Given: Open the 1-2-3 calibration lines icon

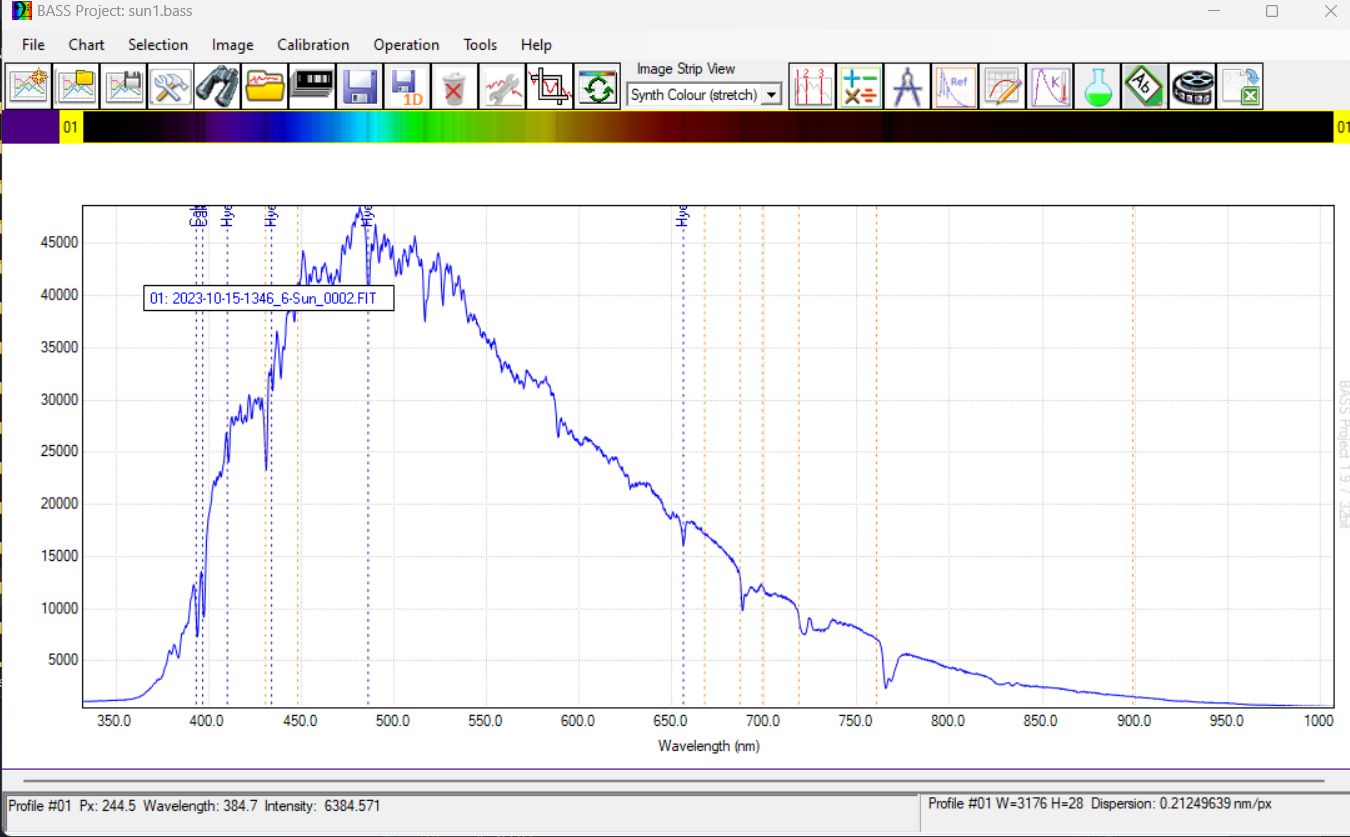Looking at the screenshot, I should point(812,87).
